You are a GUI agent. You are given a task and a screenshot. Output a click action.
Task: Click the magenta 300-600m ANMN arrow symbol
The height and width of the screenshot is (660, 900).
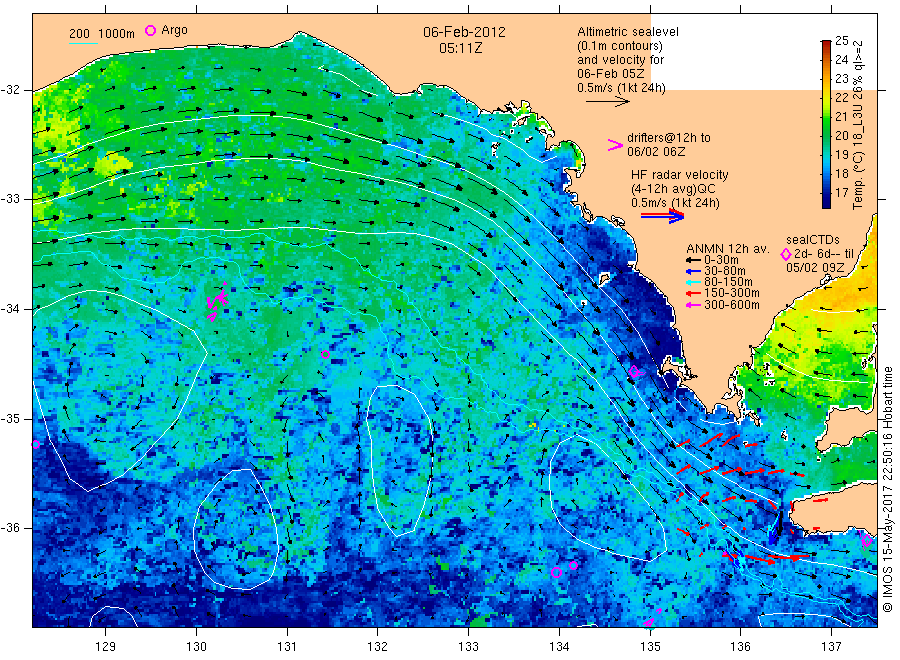[x=693, y=305]
